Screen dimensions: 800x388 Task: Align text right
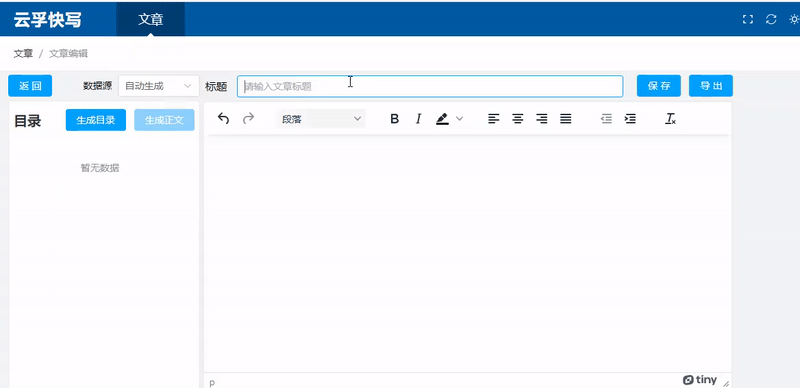coord(542,119)
